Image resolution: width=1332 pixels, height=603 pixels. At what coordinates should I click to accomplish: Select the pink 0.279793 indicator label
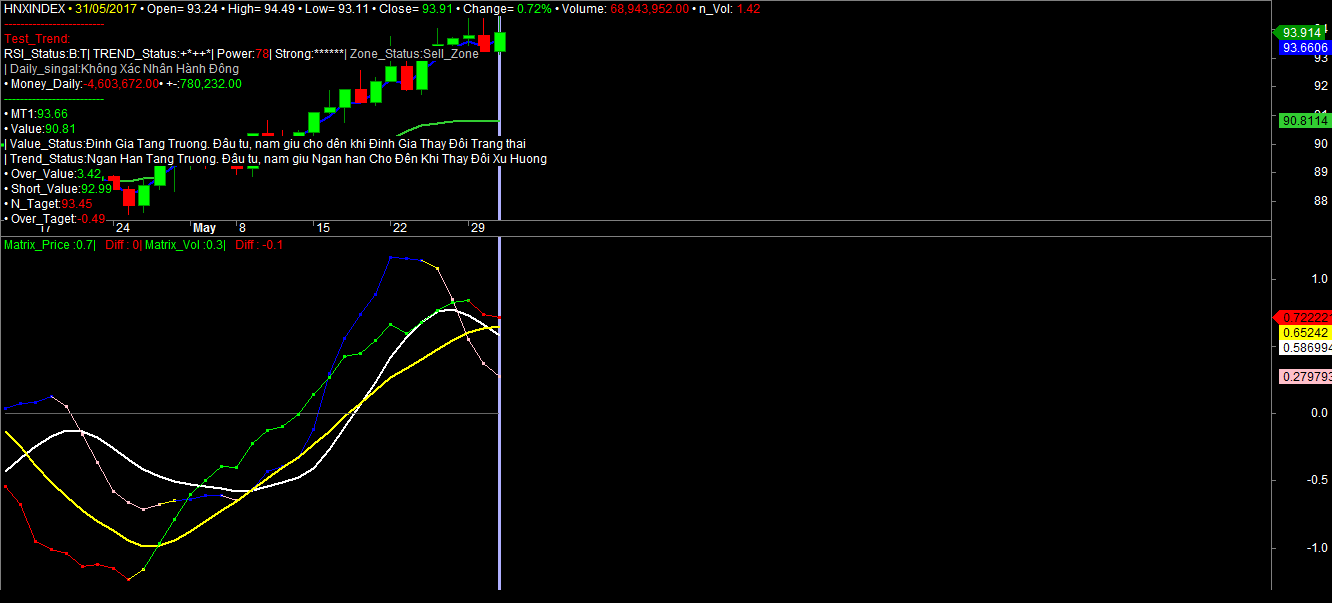pos(1305,376)
